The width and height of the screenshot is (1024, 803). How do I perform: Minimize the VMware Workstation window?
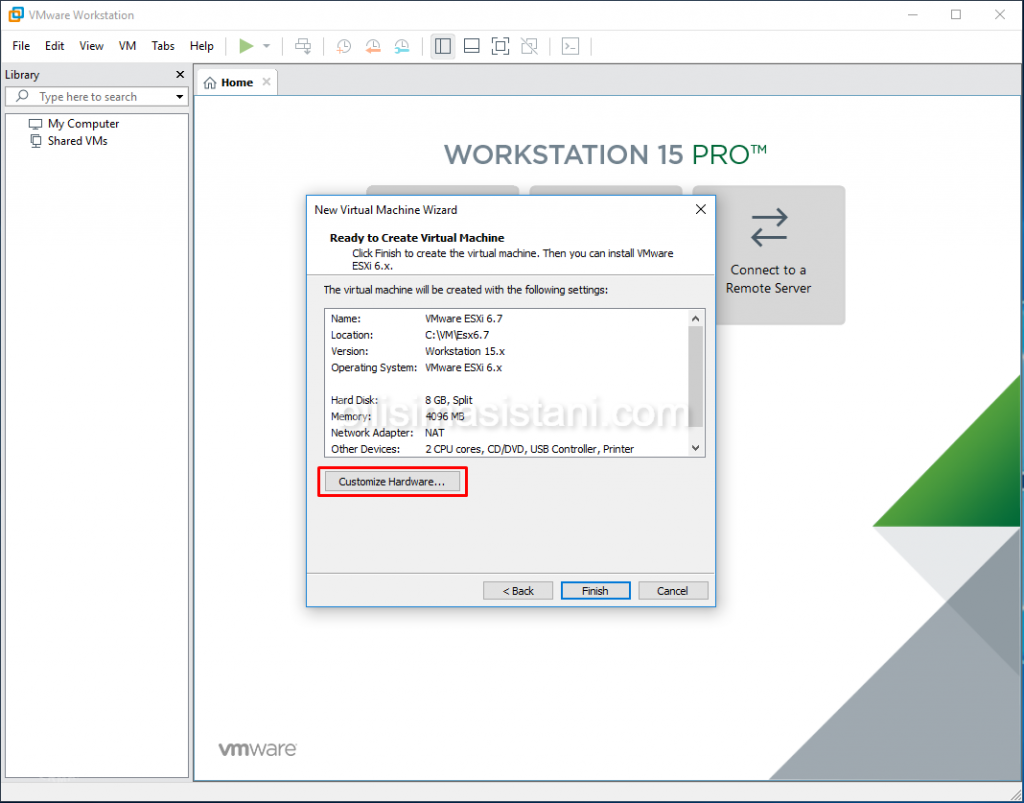click(x=913, y=14)
